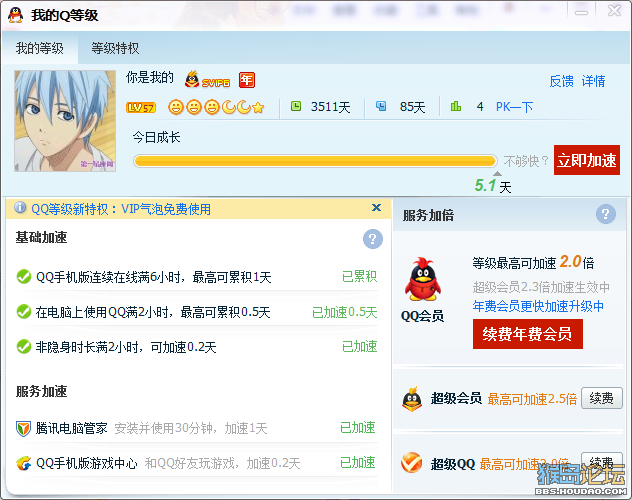Click the QQ penguin icon in title bar
Screen dimensions: 632x500
pyautogui.click(x=15, y=15)
